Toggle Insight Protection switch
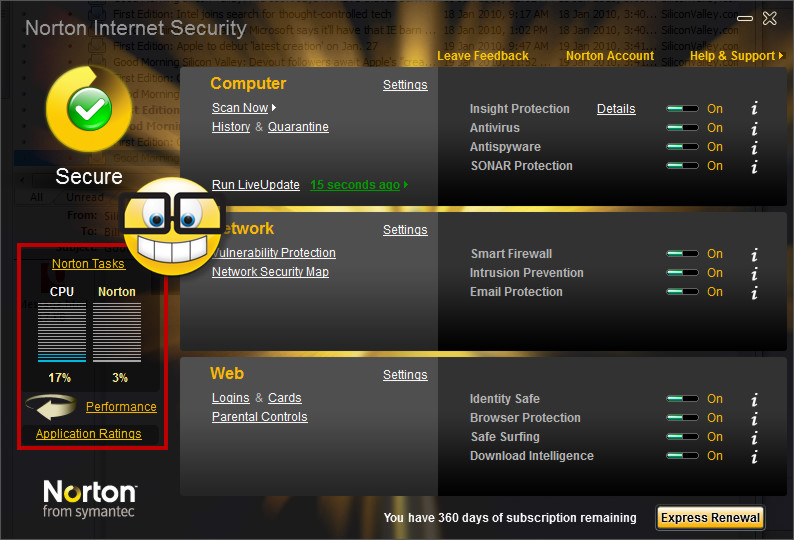Screen dimensions: 794x540 pyautogui.click(x=682, y=108)
